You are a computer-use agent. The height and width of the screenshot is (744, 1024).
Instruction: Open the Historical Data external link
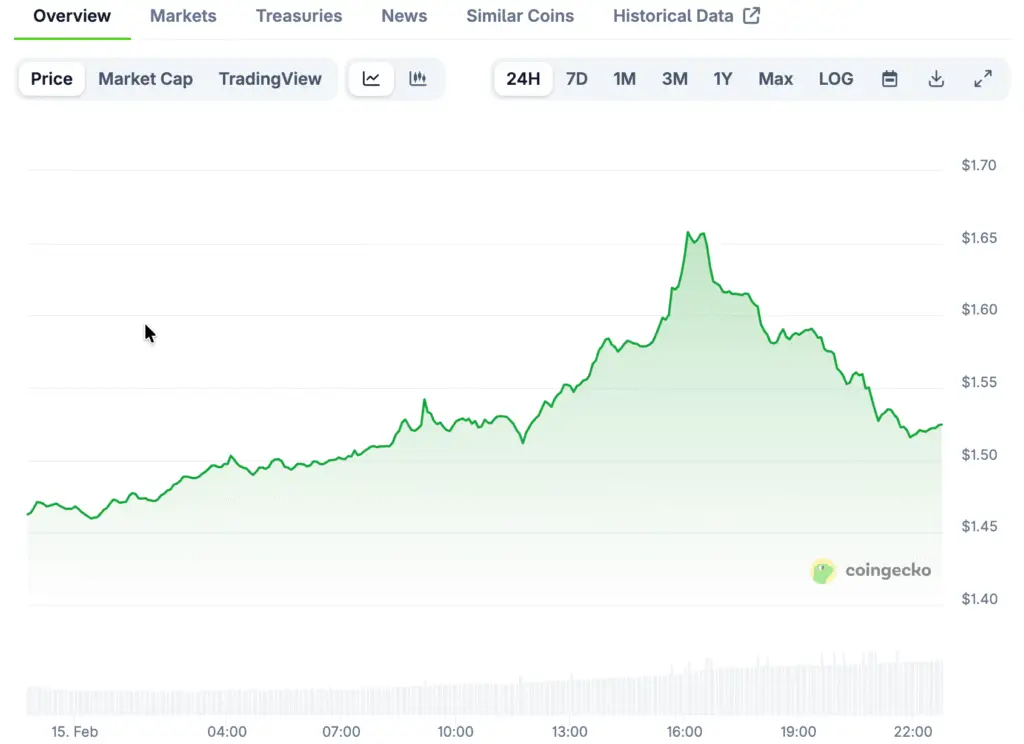686,16
